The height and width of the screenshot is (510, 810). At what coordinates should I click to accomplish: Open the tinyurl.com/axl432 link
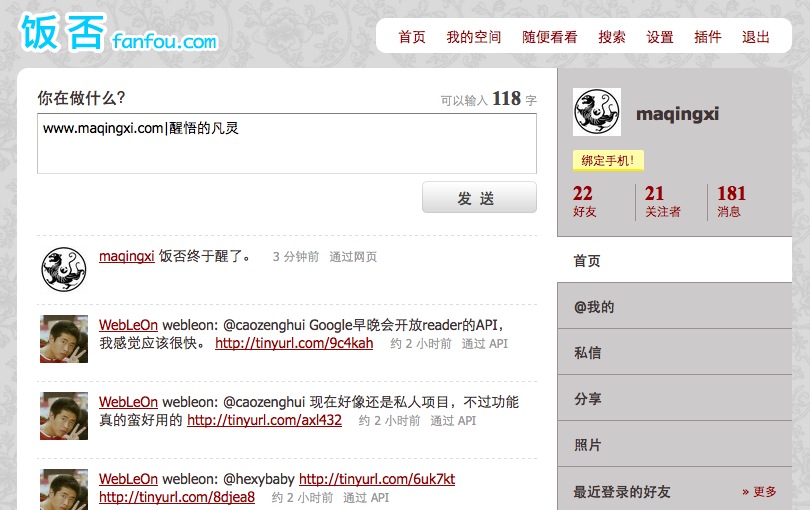click(x=264, y=420)
